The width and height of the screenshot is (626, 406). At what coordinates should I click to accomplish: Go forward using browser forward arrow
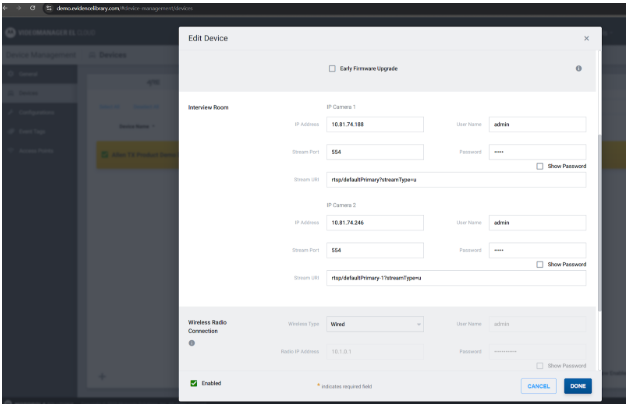pyautogui.click(x=19, y=8)
